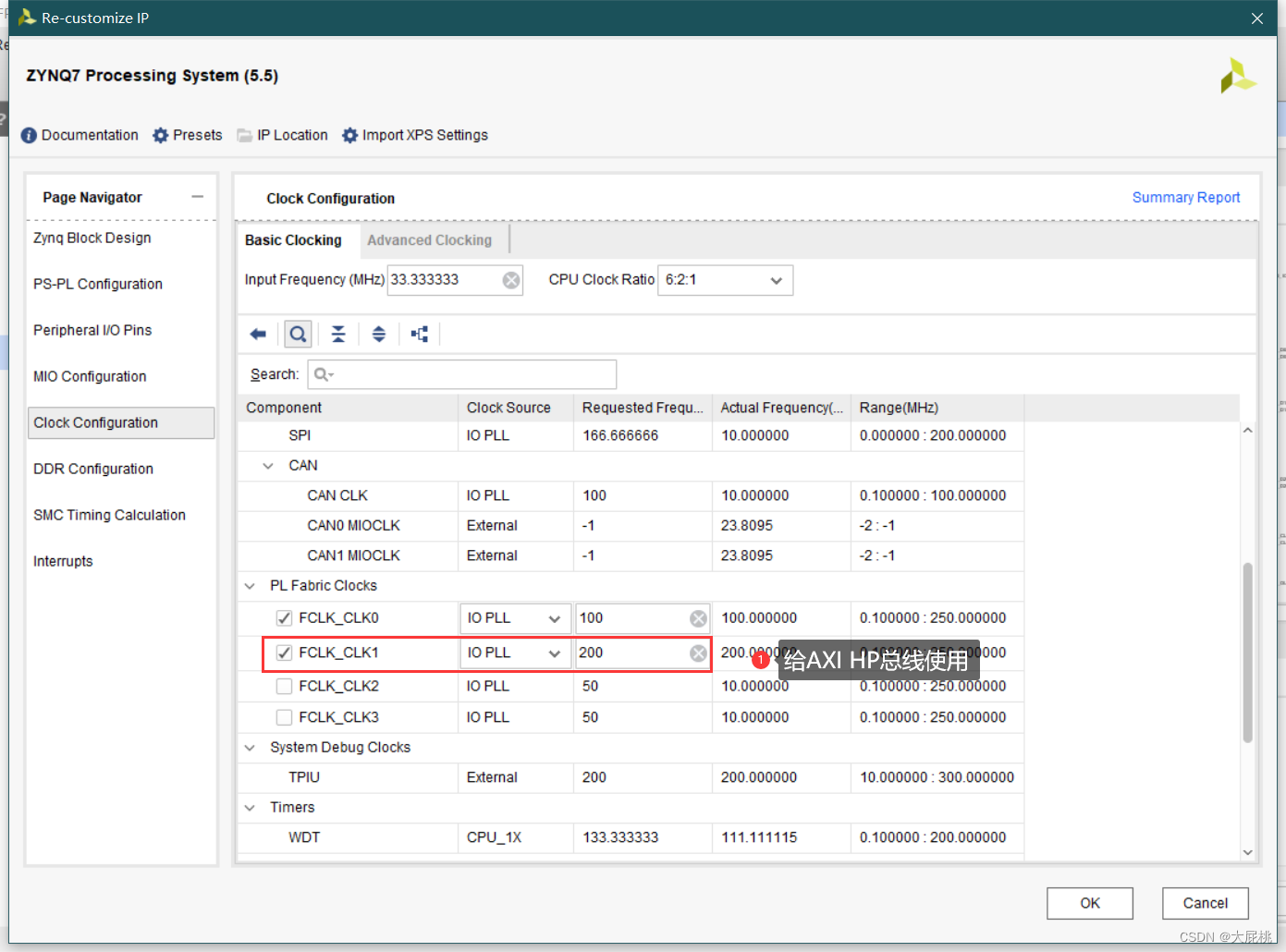
Task: Select the TPIU row
Action: click(x=631, y=777)
